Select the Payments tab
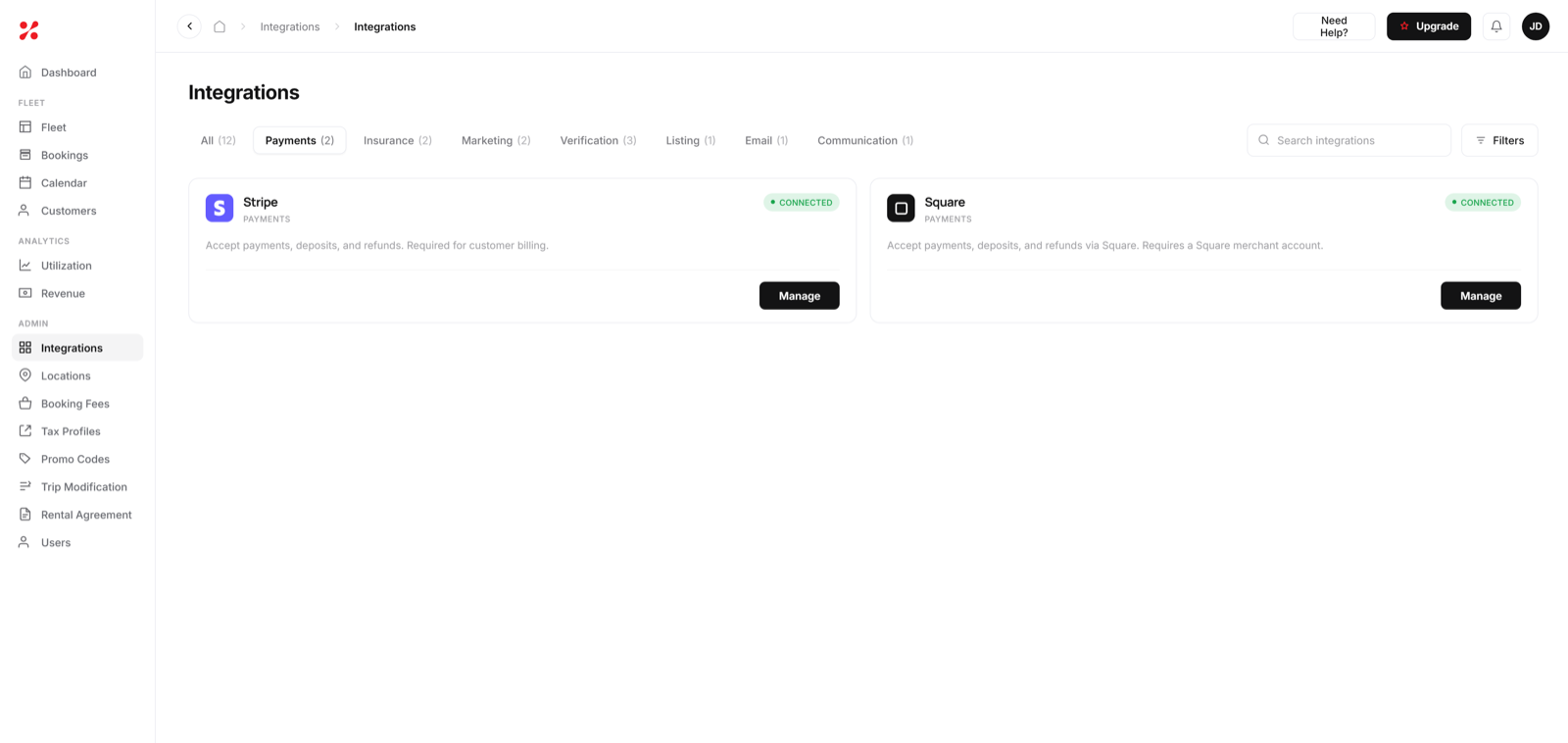 (300, 140)
